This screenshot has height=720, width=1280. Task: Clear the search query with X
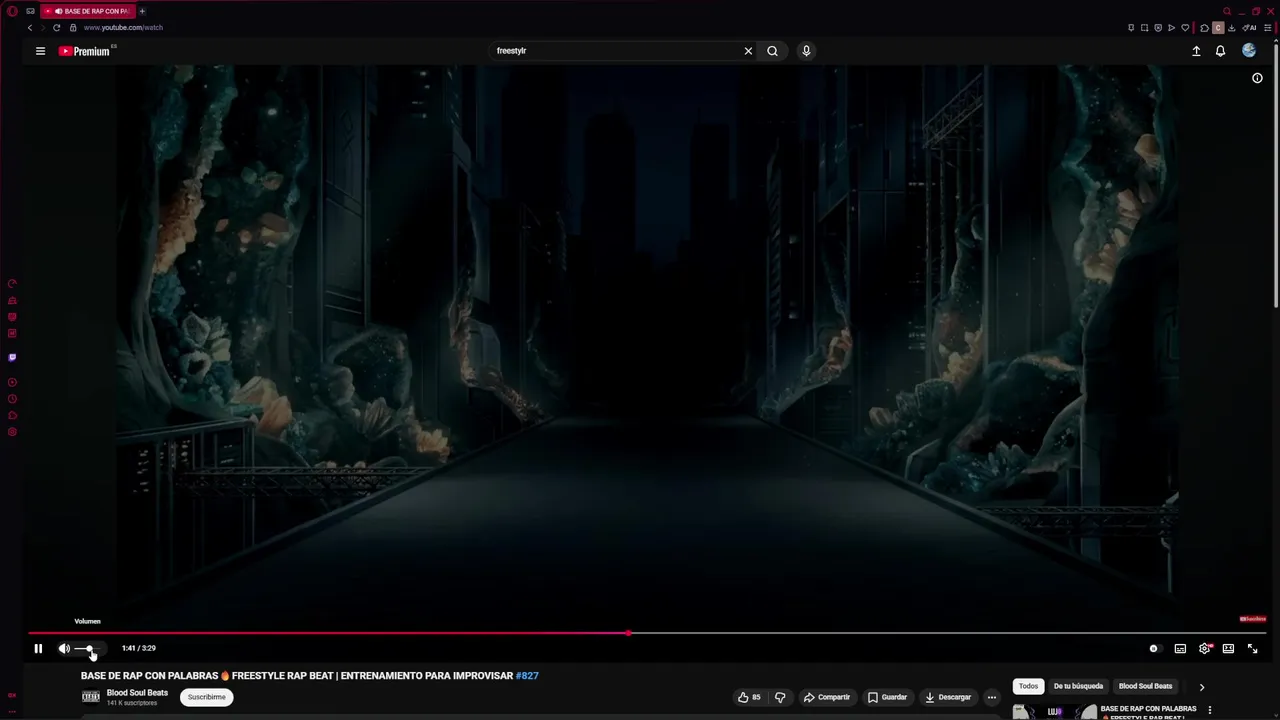coord(748,51)
